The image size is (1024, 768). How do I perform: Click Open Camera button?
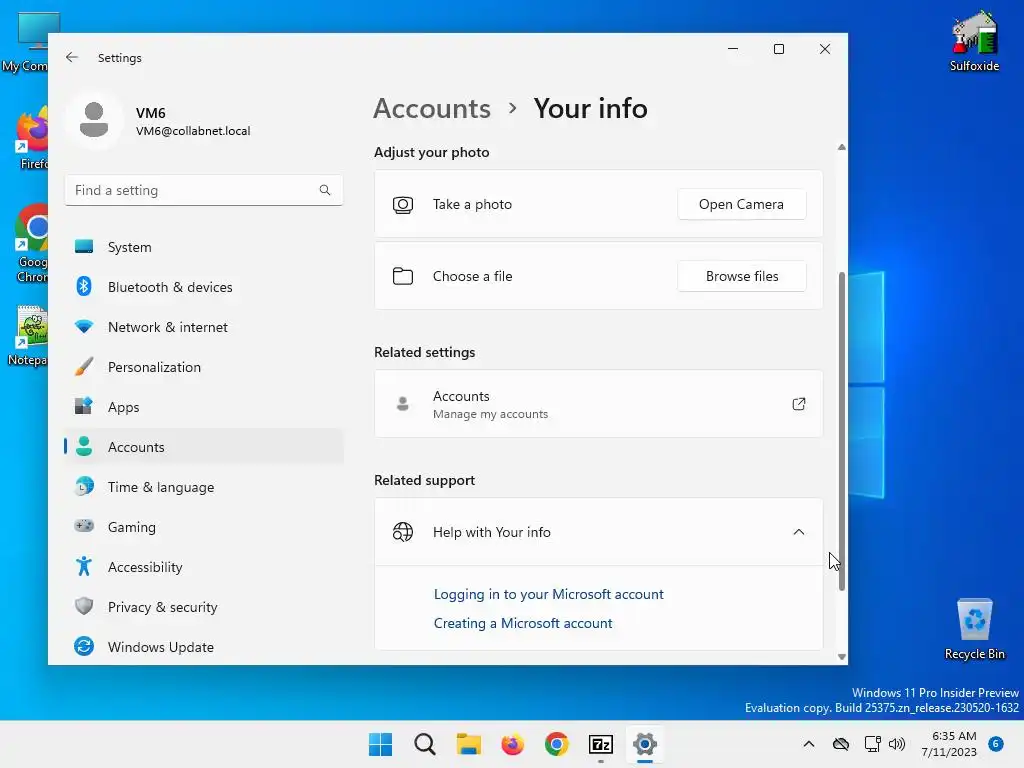tap(741, 204)
